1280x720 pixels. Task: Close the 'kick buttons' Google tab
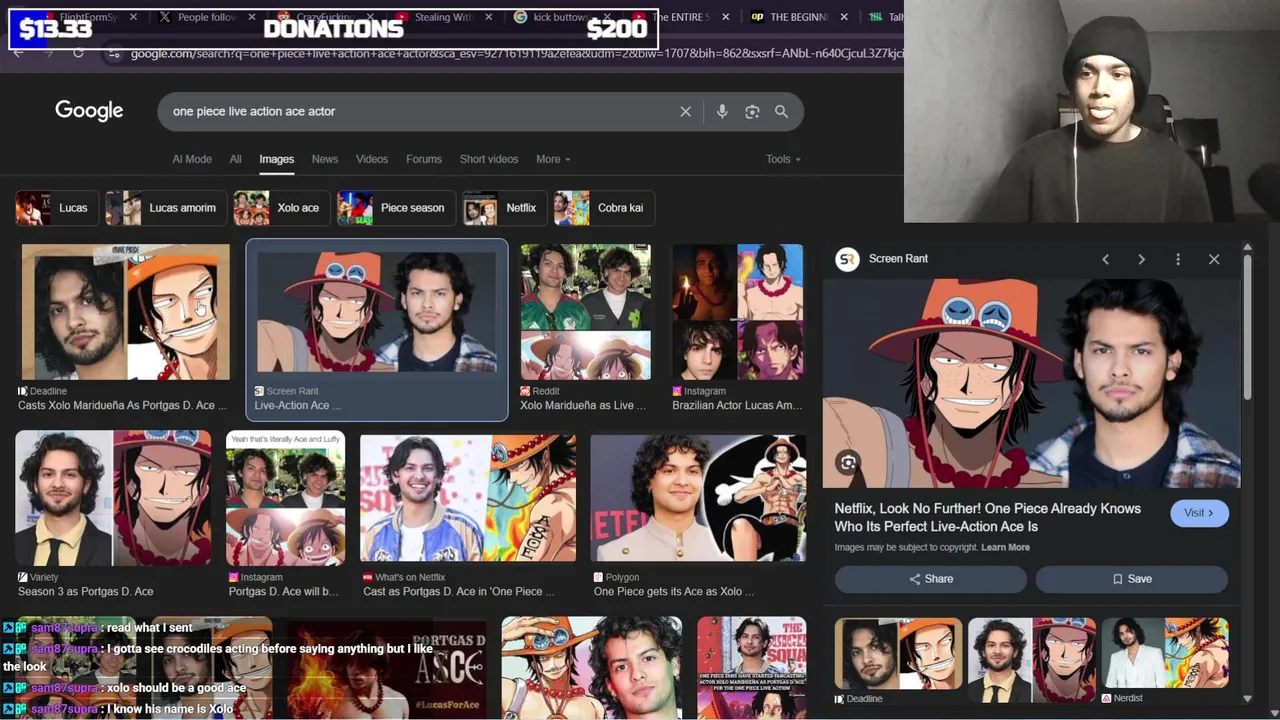tap(607, 17)
